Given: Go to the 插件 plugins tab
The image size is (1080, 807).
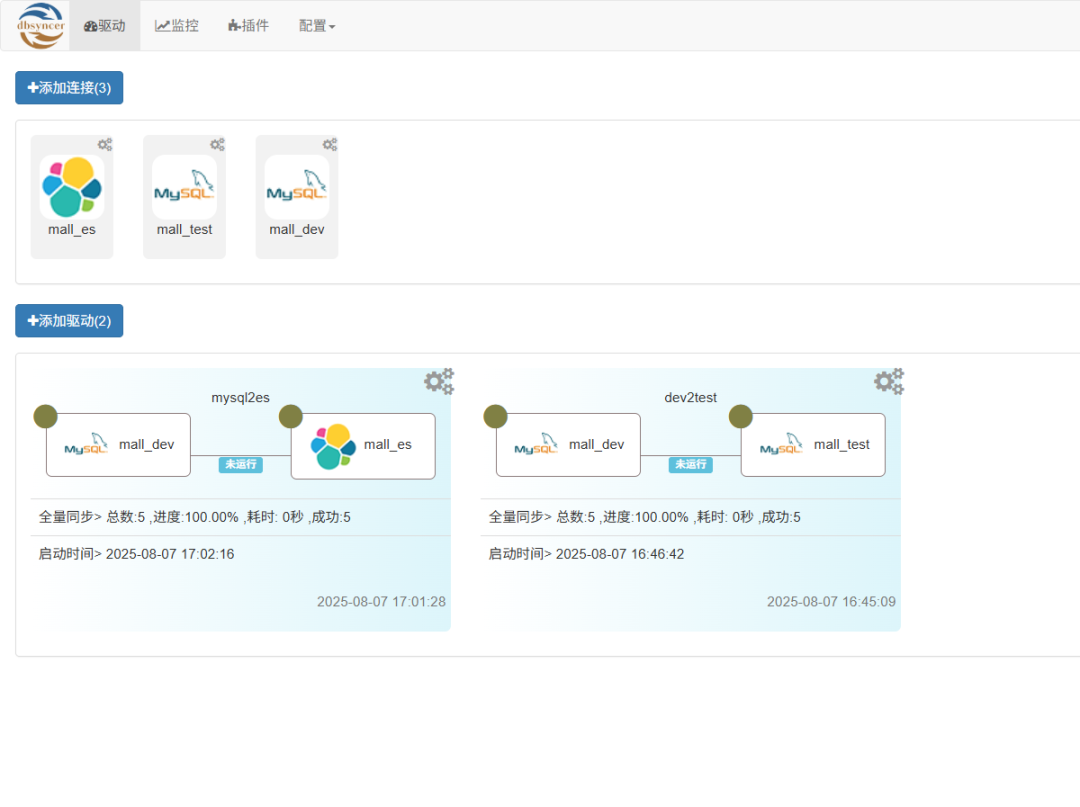Looking at the screenshot, I should point(248,26).
